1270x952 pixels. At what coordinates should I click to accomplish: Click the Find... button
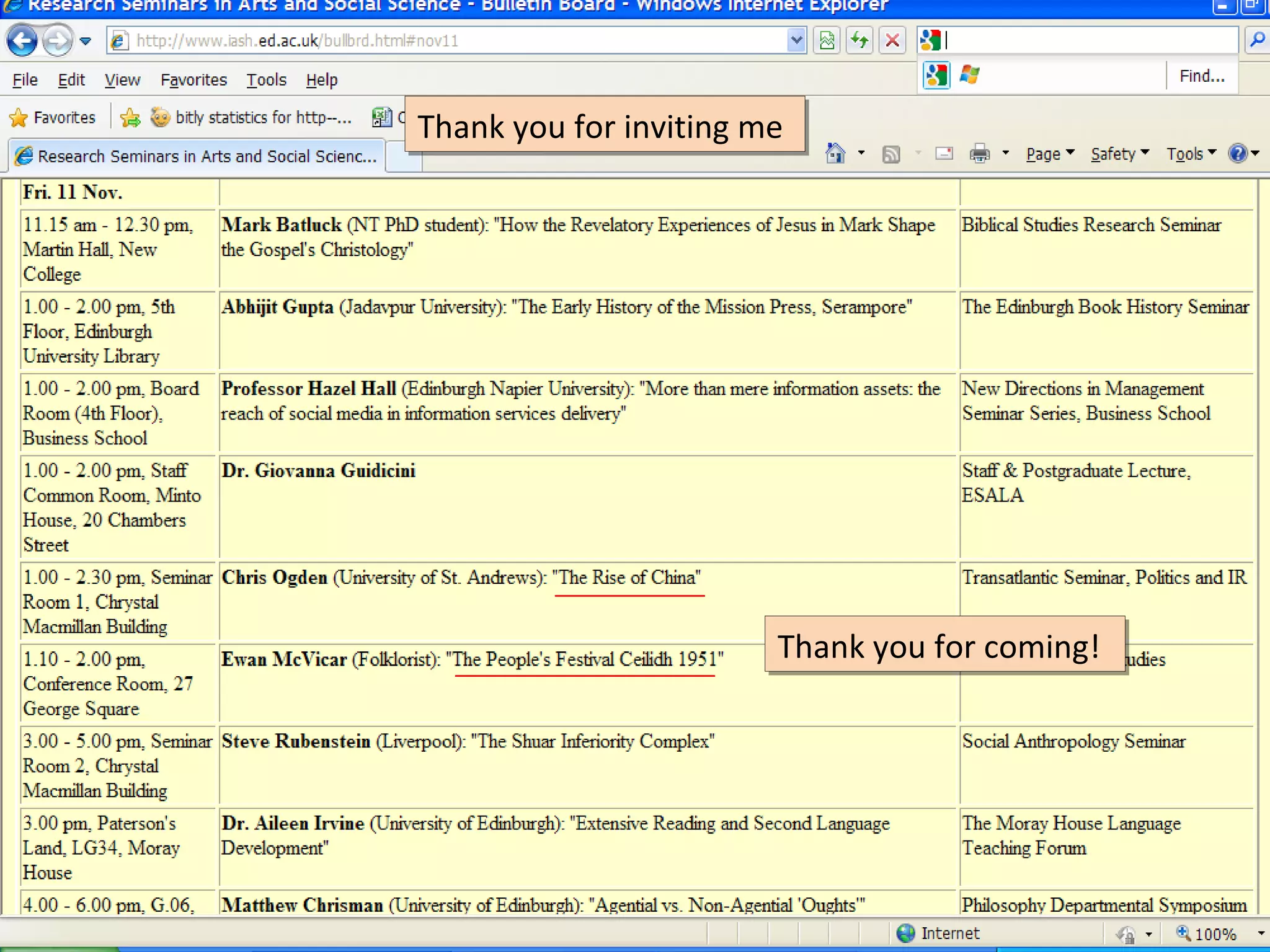(1201, 76)
